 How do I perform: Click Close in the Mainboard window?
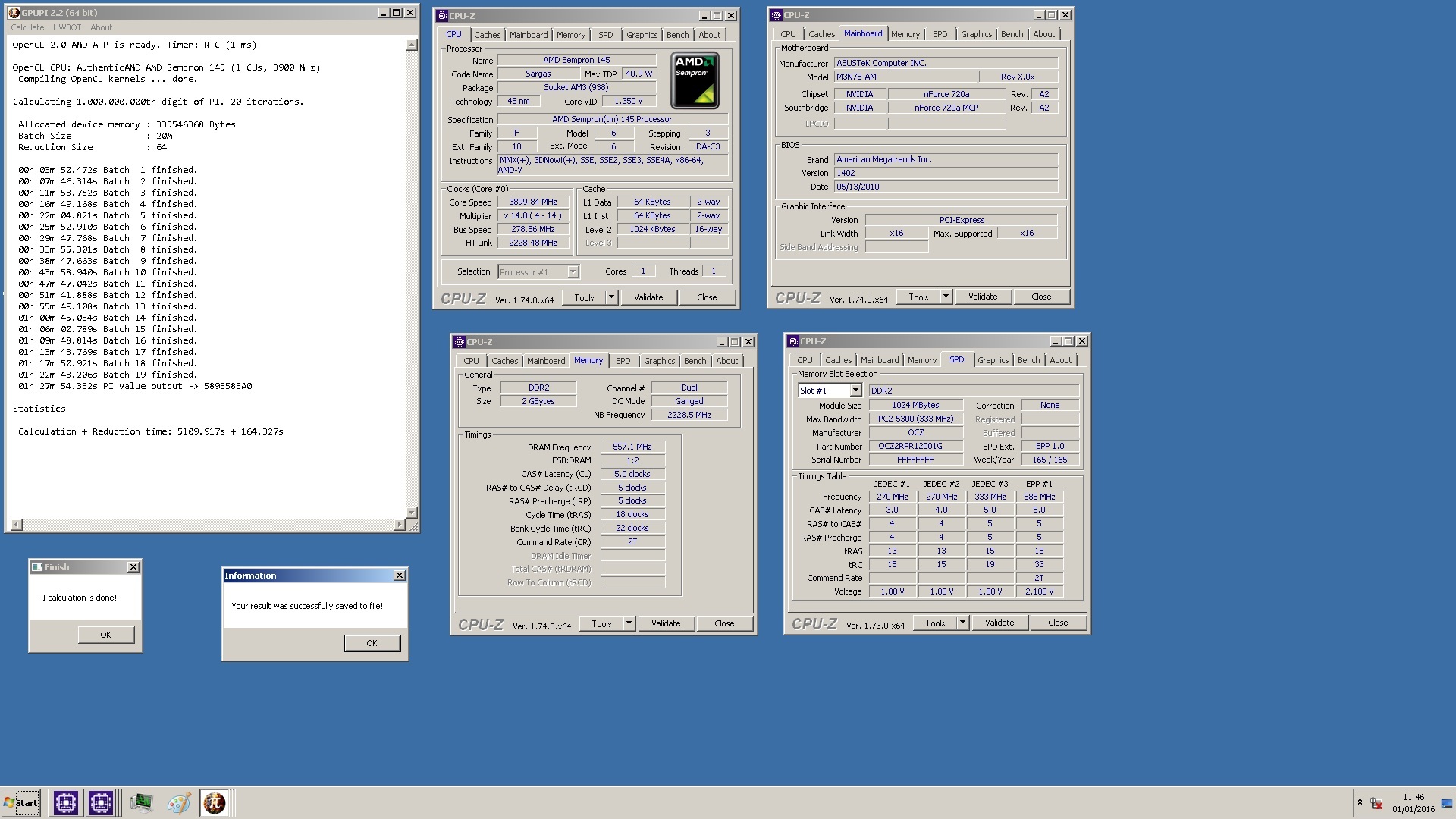pos(1041,297)
